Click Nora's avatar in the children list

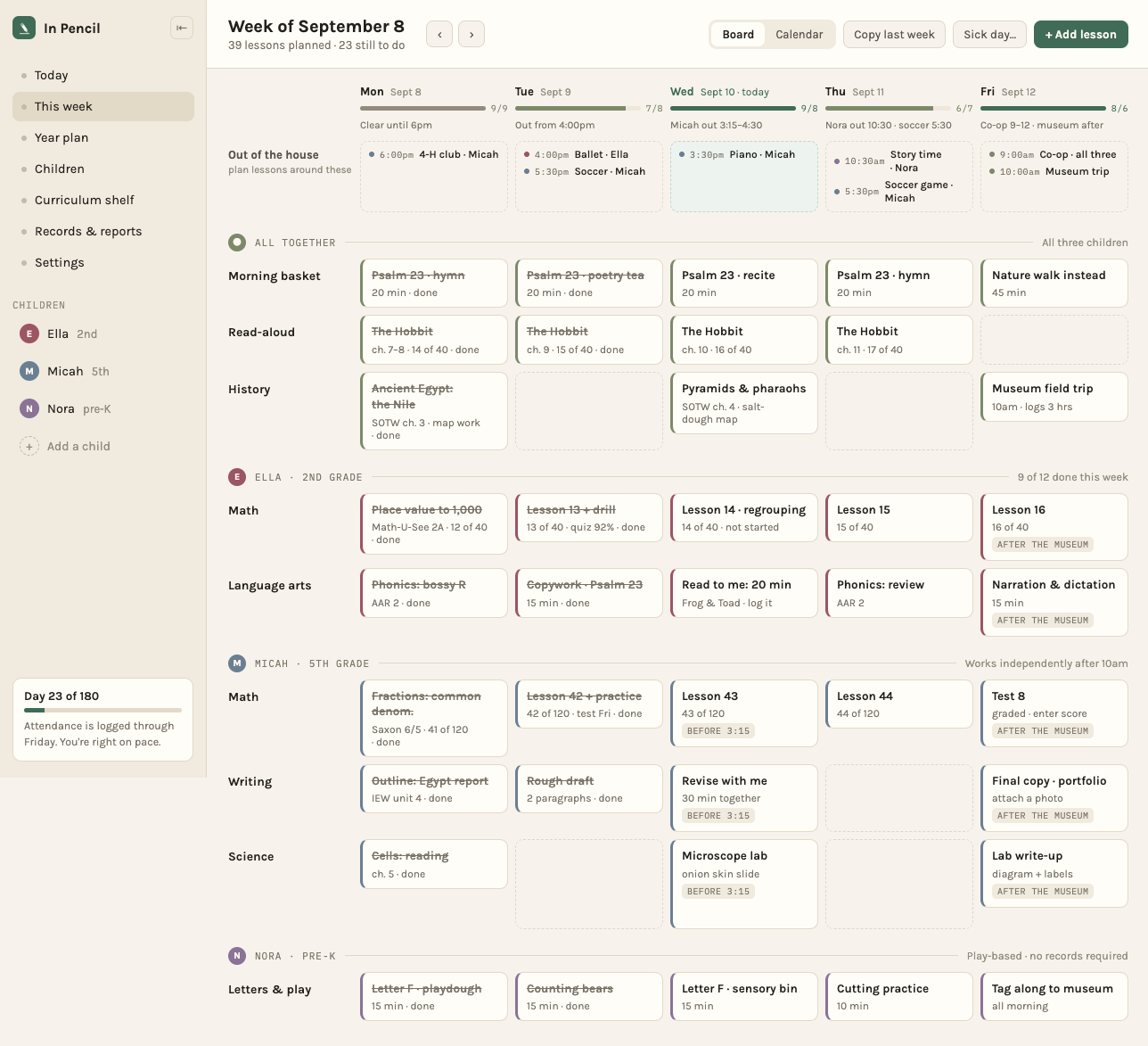tap(29, 408)
